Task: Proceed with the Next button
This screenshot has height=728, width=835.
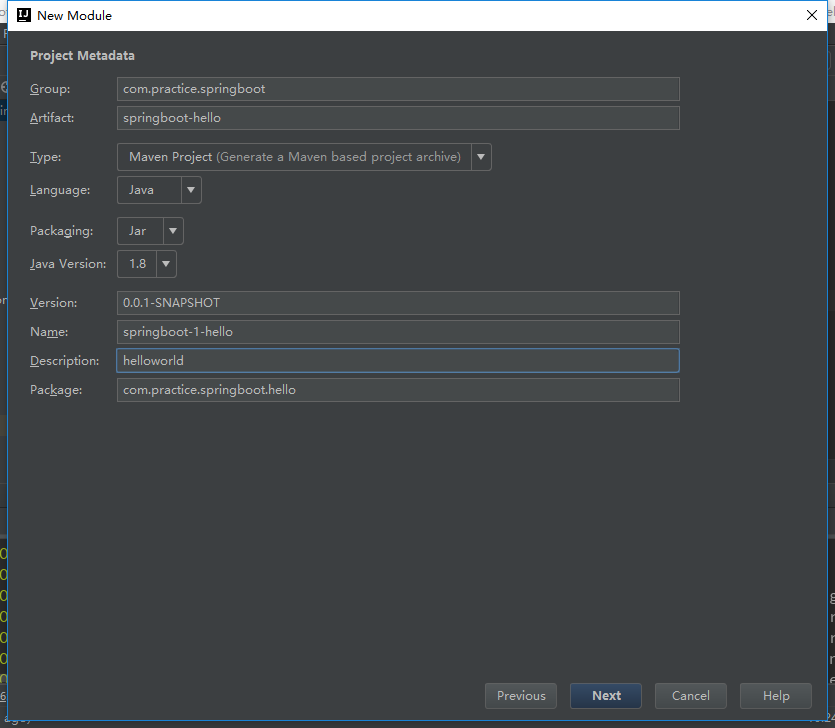Action: point(606,696)
